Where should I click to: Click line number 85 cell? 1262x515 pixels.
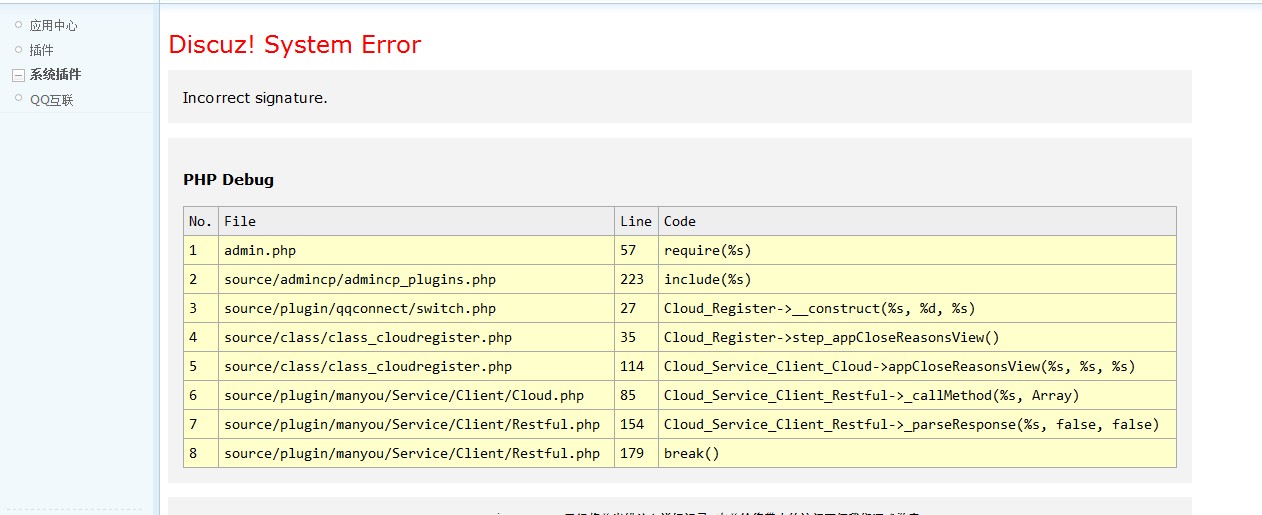tap(636, 395)
